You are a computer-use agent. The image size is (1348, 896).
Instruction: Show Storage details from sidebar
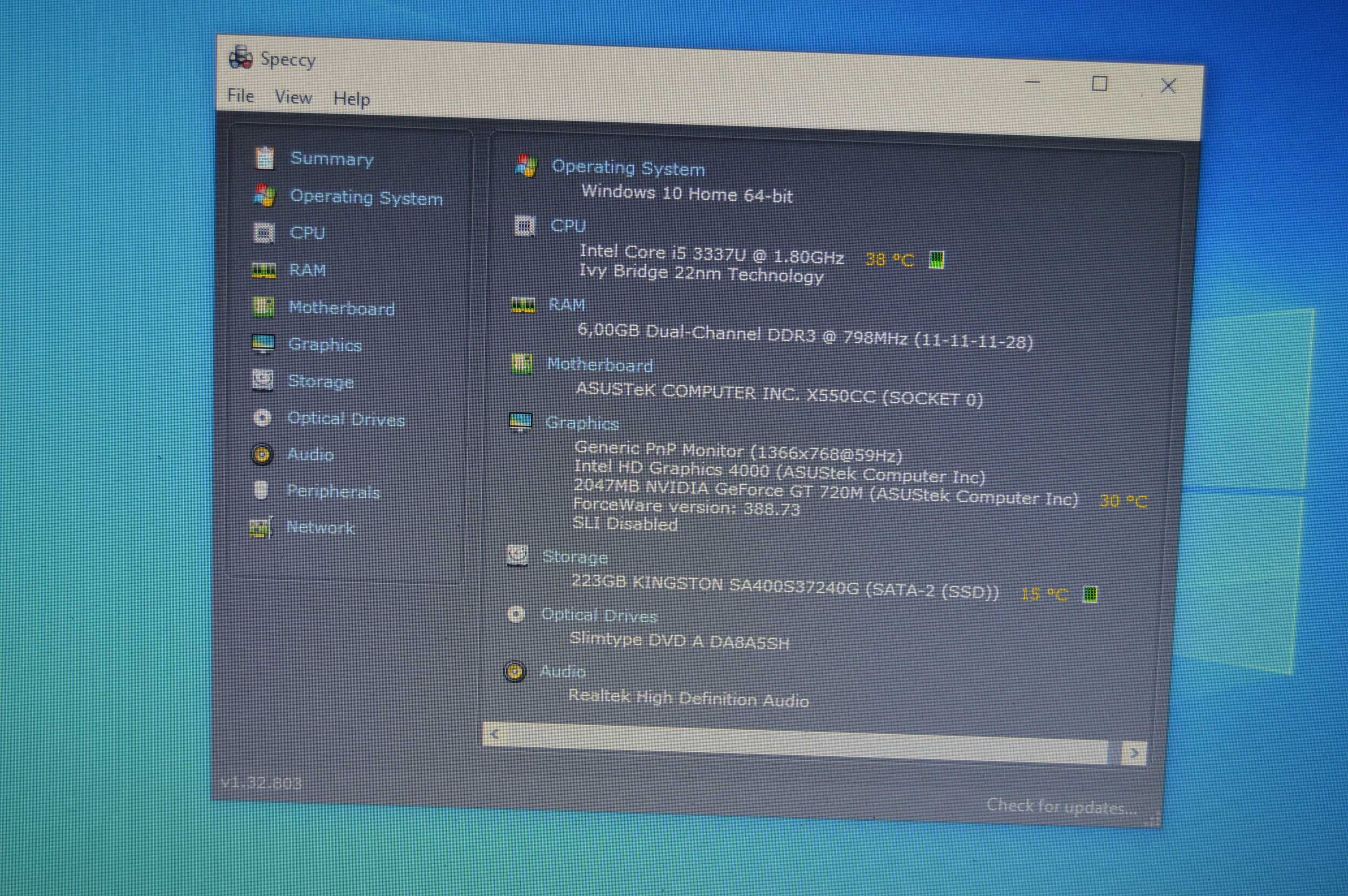point(320,382)
